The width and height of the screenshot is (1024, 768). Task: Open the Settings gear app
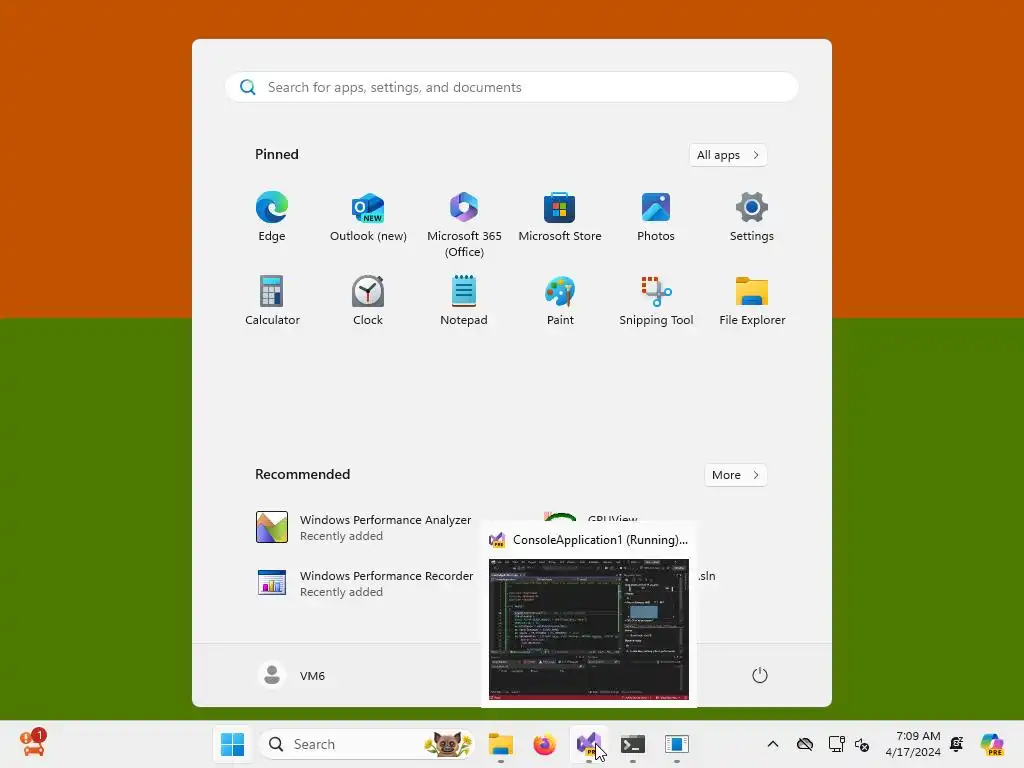click(752, 217)
